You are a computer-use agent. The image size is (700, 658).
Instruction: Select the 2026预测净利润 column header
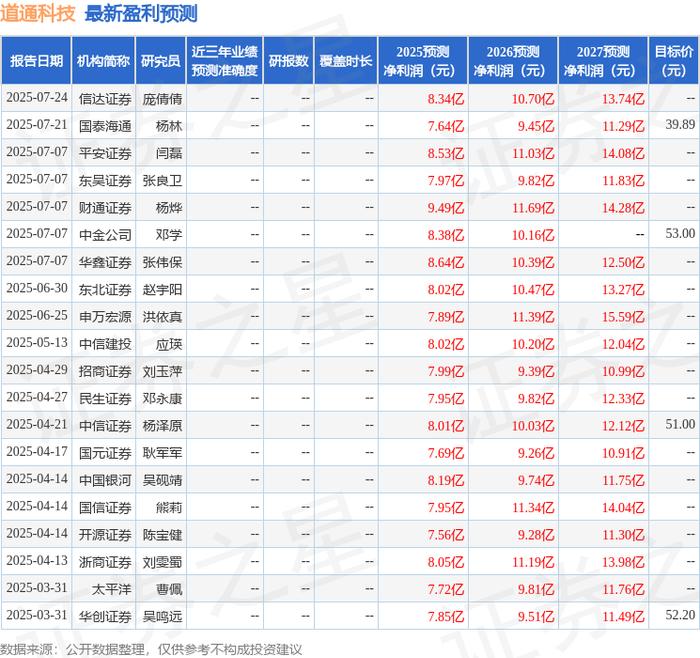point(513,61)
